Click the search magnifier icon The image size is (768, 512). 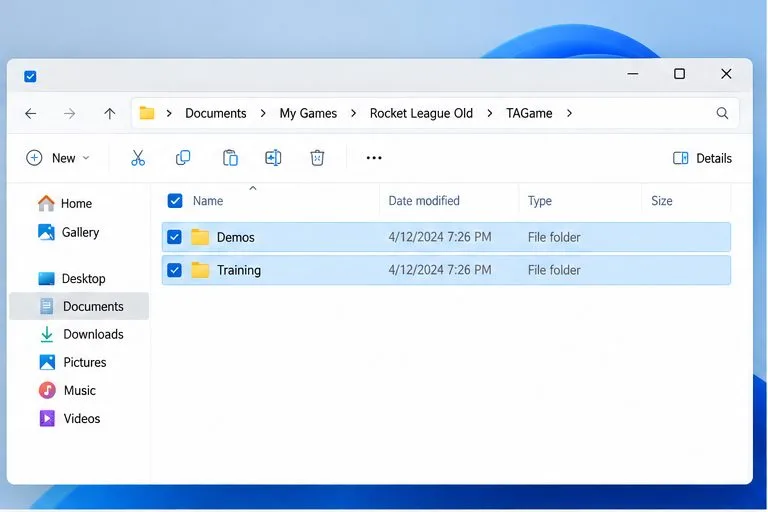(722, 113)
